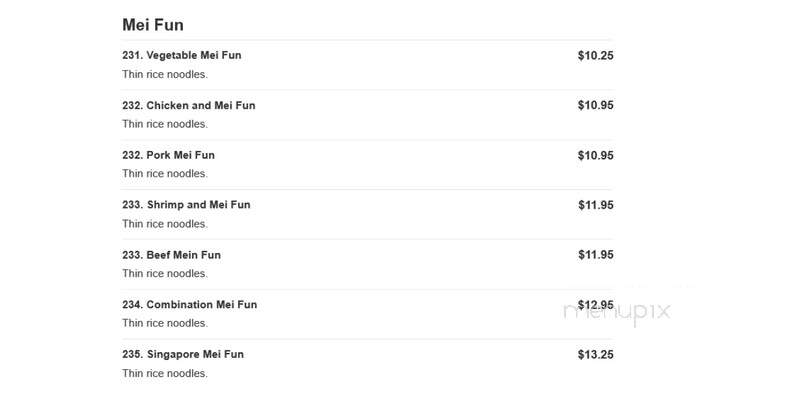Click the $10.95 Chicken Mei Fun price
The height and width of the screenshot is (394, 796).
[595, 106]
